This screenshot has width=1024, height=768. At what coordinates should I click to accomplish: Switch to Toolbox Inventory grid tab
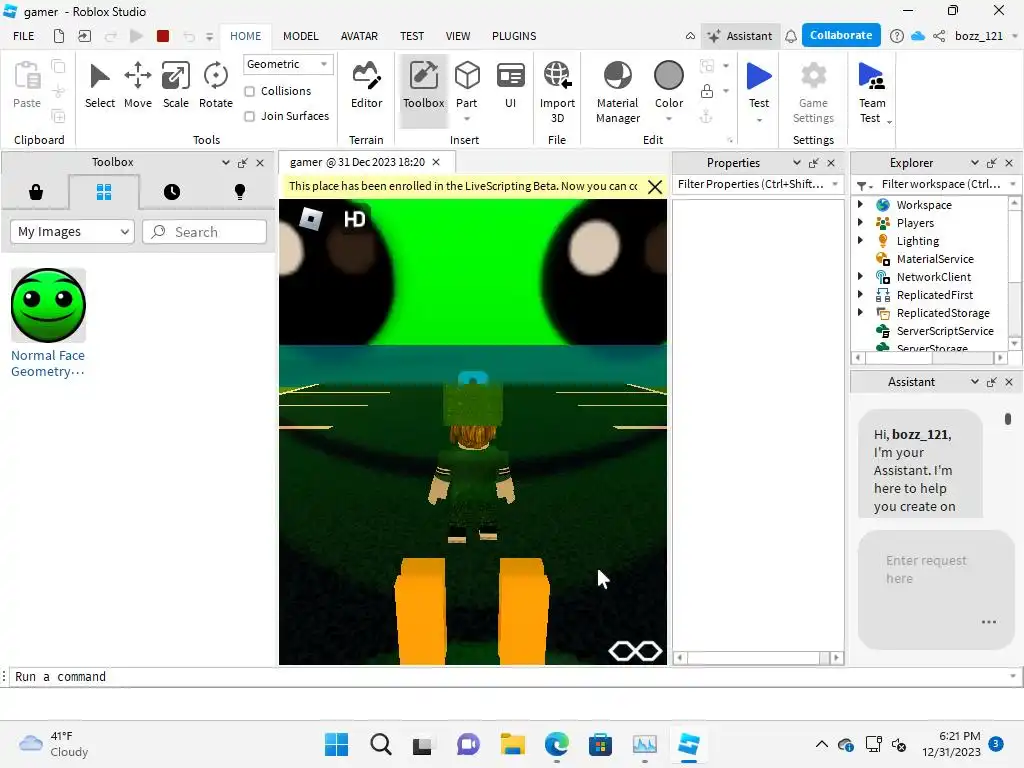point(104,191)
